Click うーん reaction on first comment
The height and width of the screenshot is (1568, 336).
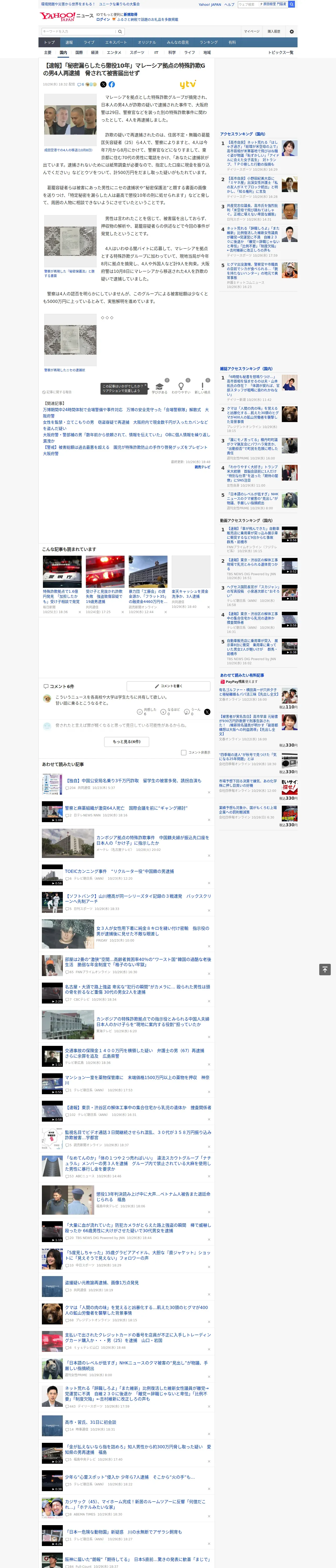click(193, 712)
